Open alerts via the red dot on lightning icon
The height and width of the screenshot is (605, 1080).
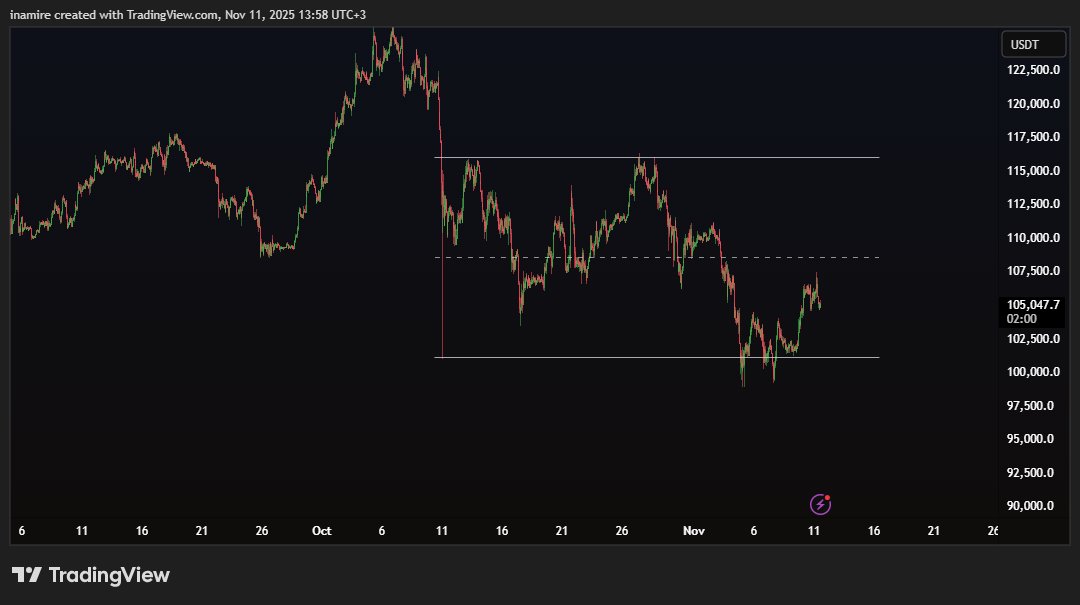pyautogui.click(x=828, y=496)
